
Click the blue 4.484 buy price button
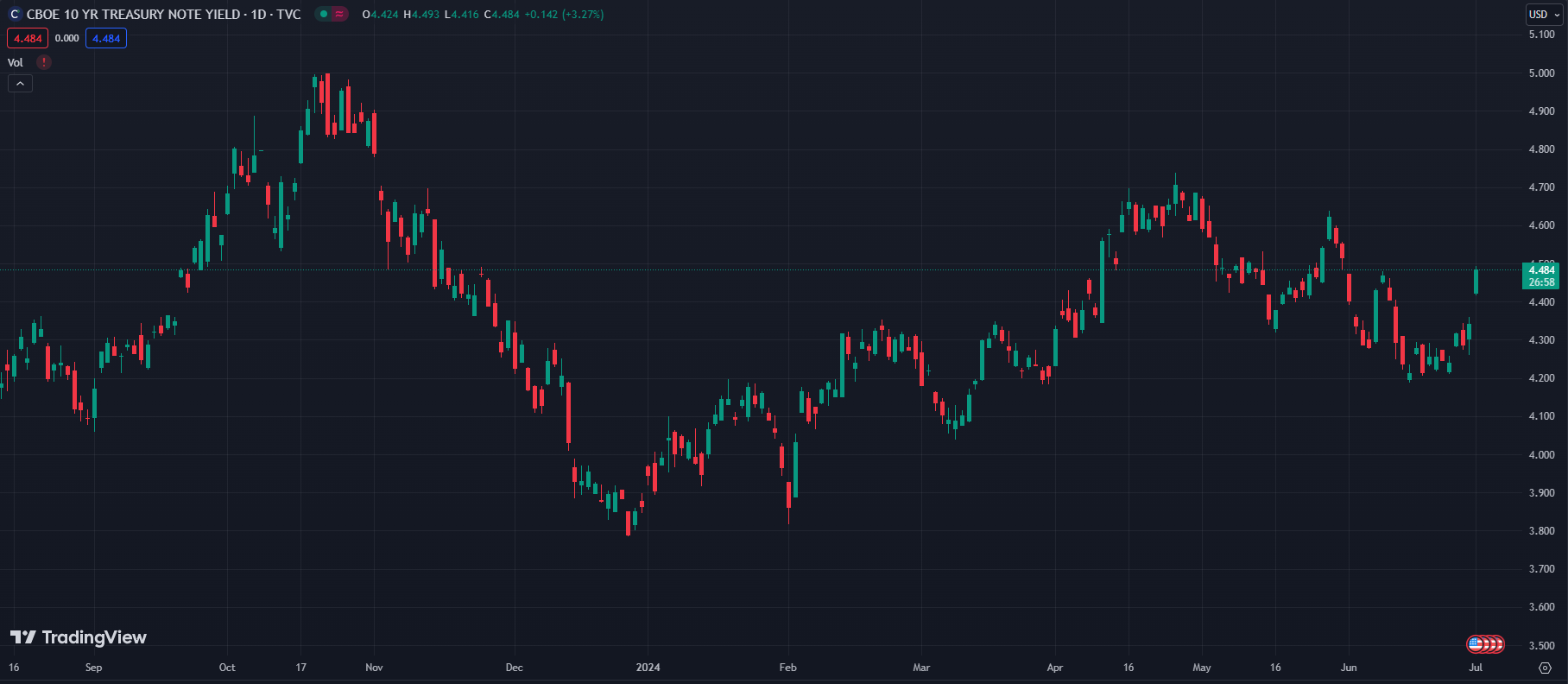pos(106,38)
